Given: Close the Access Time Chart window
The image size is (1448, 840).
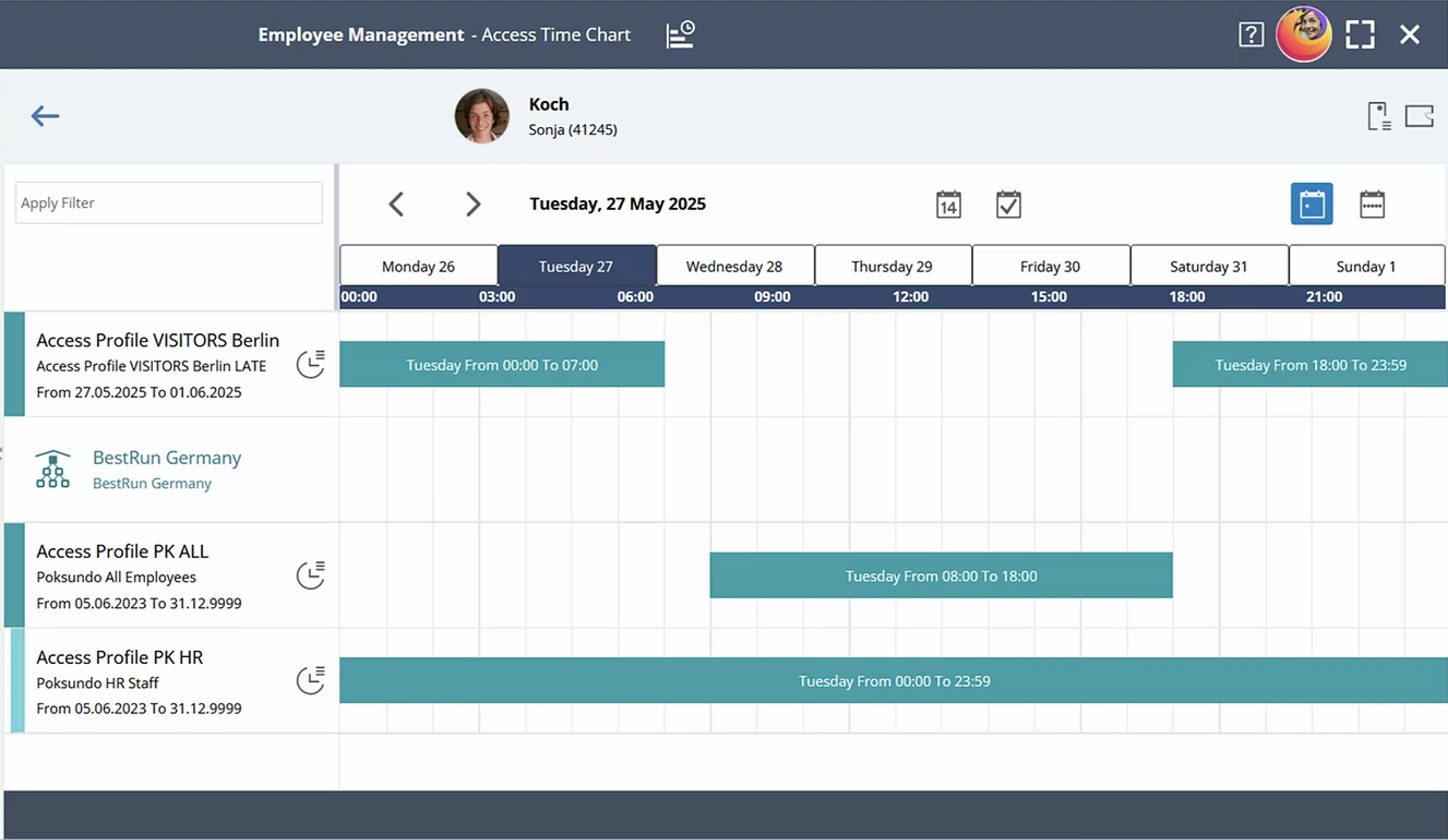Looking at the screenshot, I should pyautogui.click(x=1409, y=34).
